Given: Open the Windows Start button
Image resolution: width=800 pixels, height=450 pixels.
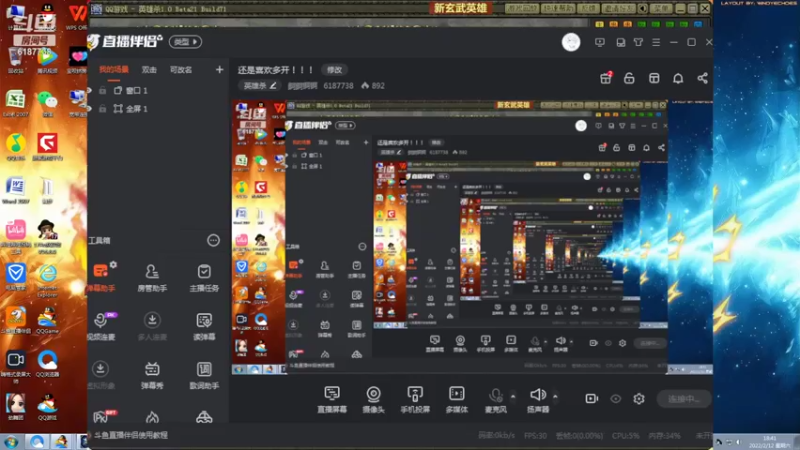Looking at the screenshot, I should point(11,442).
